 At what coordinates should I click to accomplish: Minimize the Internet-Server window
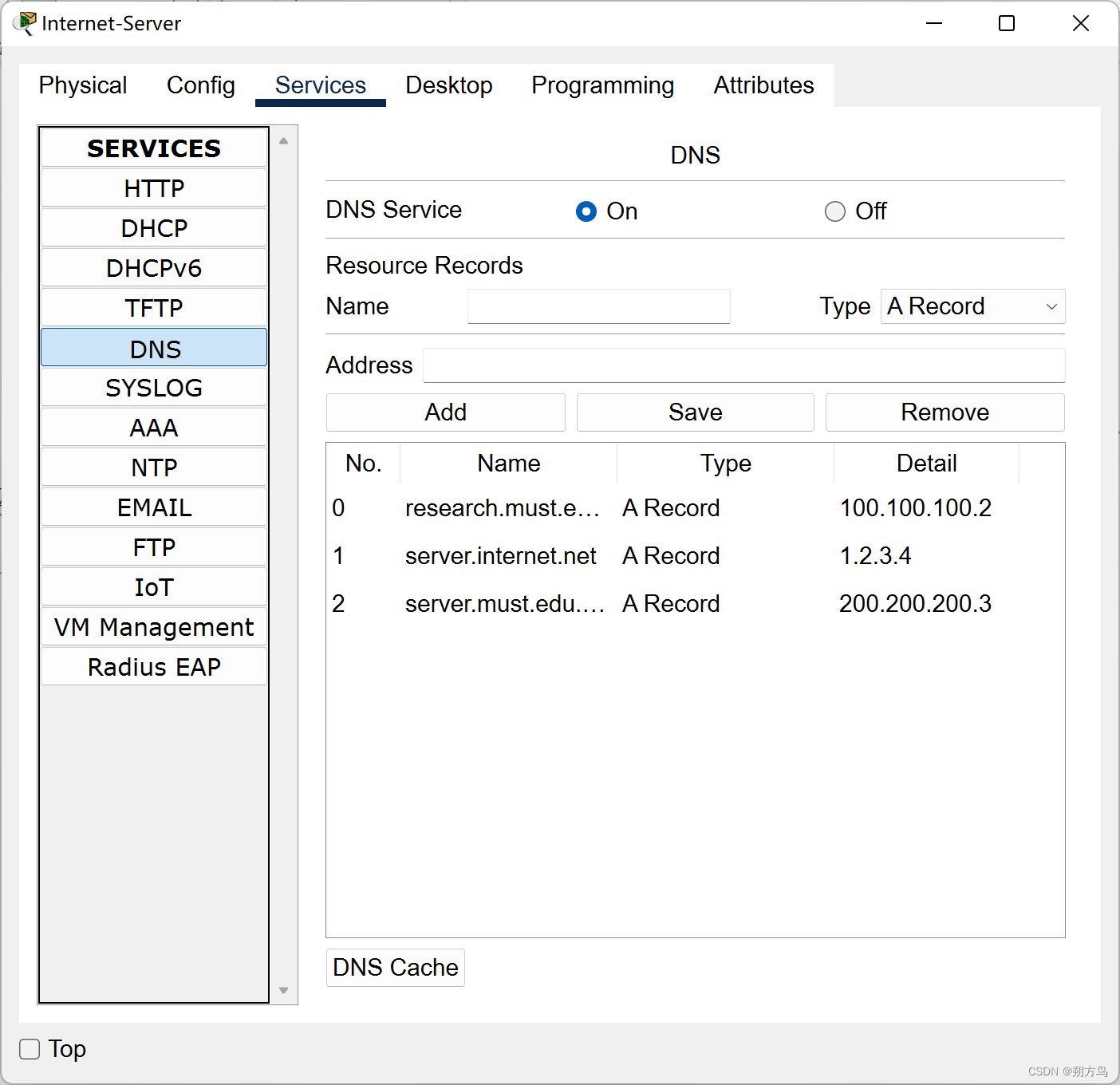coord(934,23)
